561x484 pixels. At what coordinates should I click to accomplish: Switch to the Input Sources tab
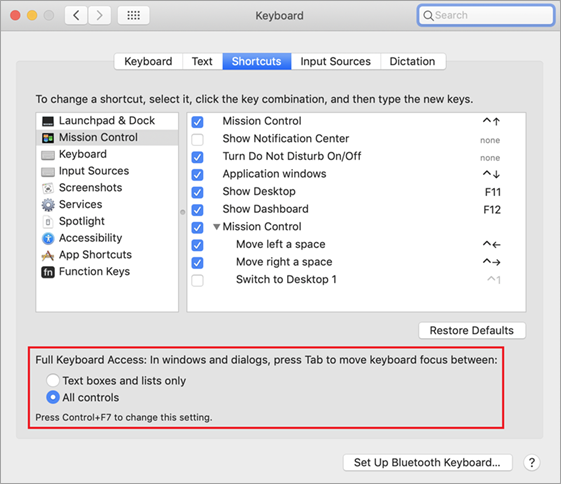pyautogui.click(x=335, y=62)
